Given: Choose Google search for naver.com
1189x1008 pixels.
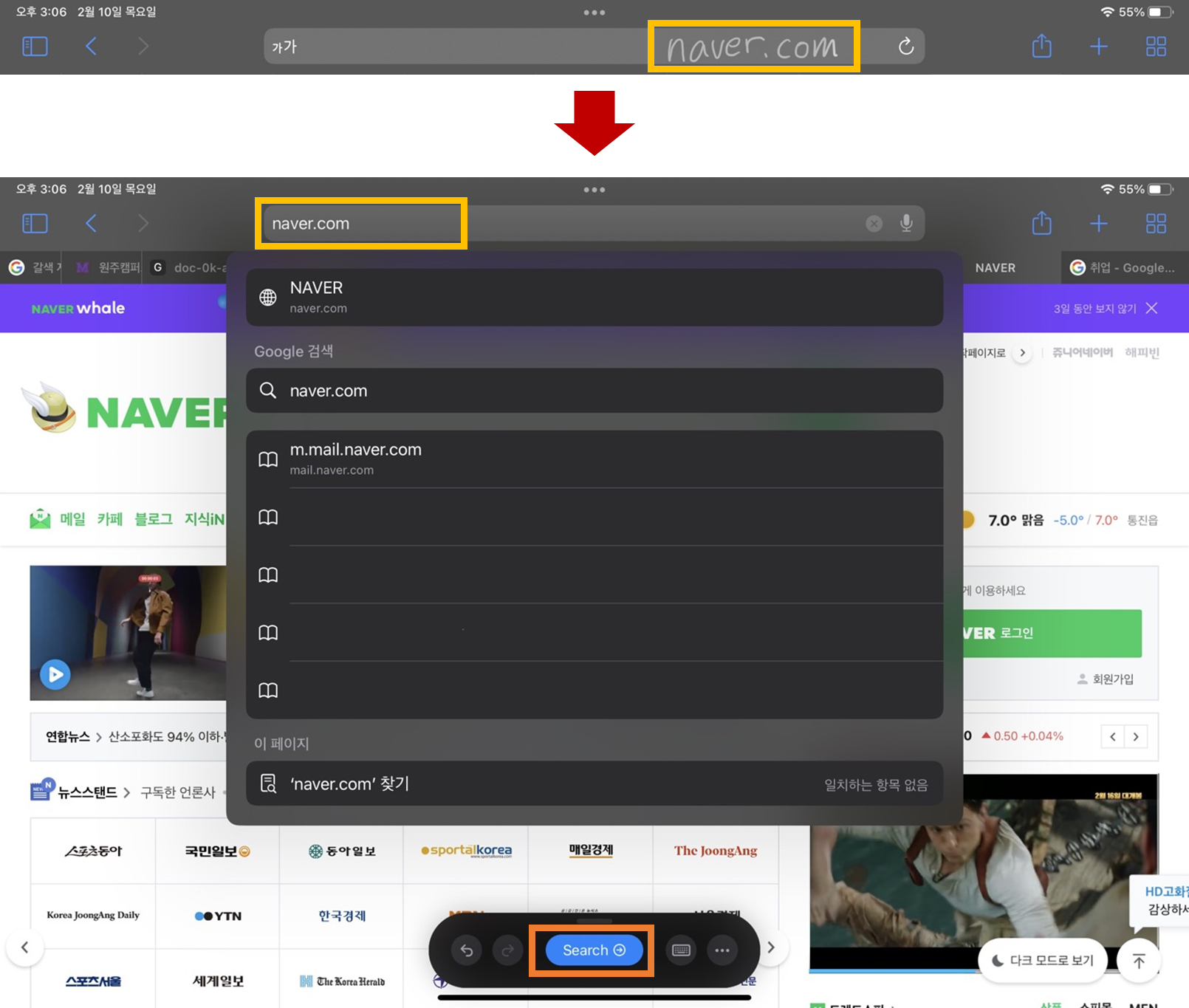Looking at the screenshot, I should pyautogui.click(x=594, y=391).
